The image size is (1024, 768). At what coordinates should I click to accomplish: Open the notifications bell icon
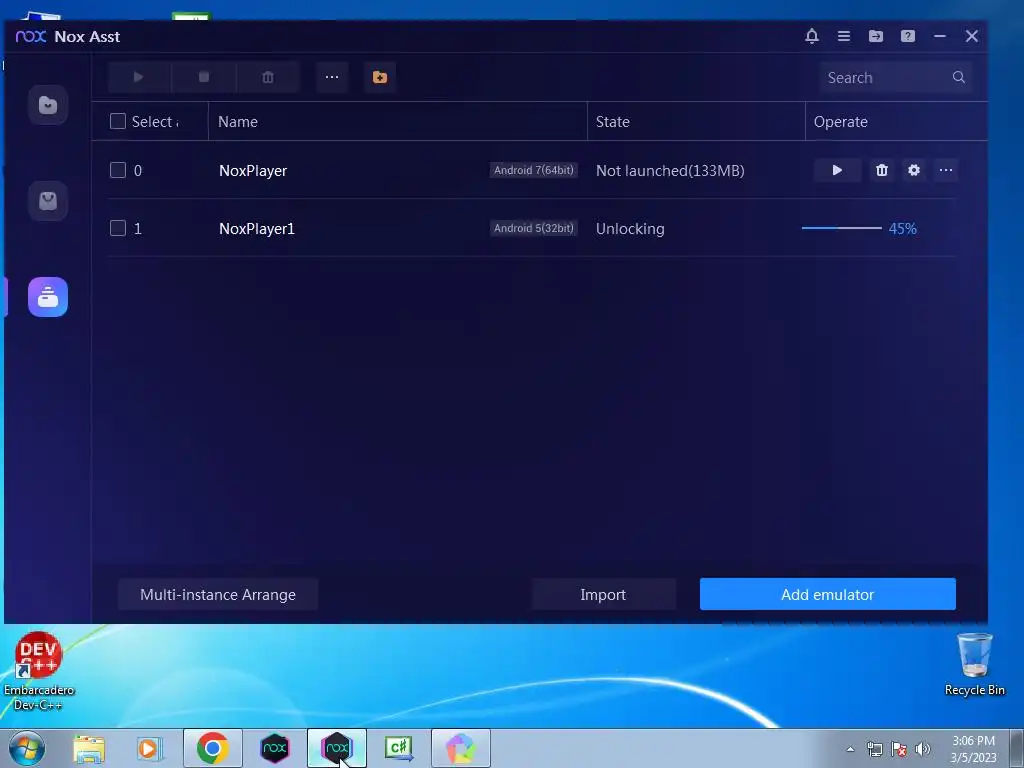pos(812,36)
